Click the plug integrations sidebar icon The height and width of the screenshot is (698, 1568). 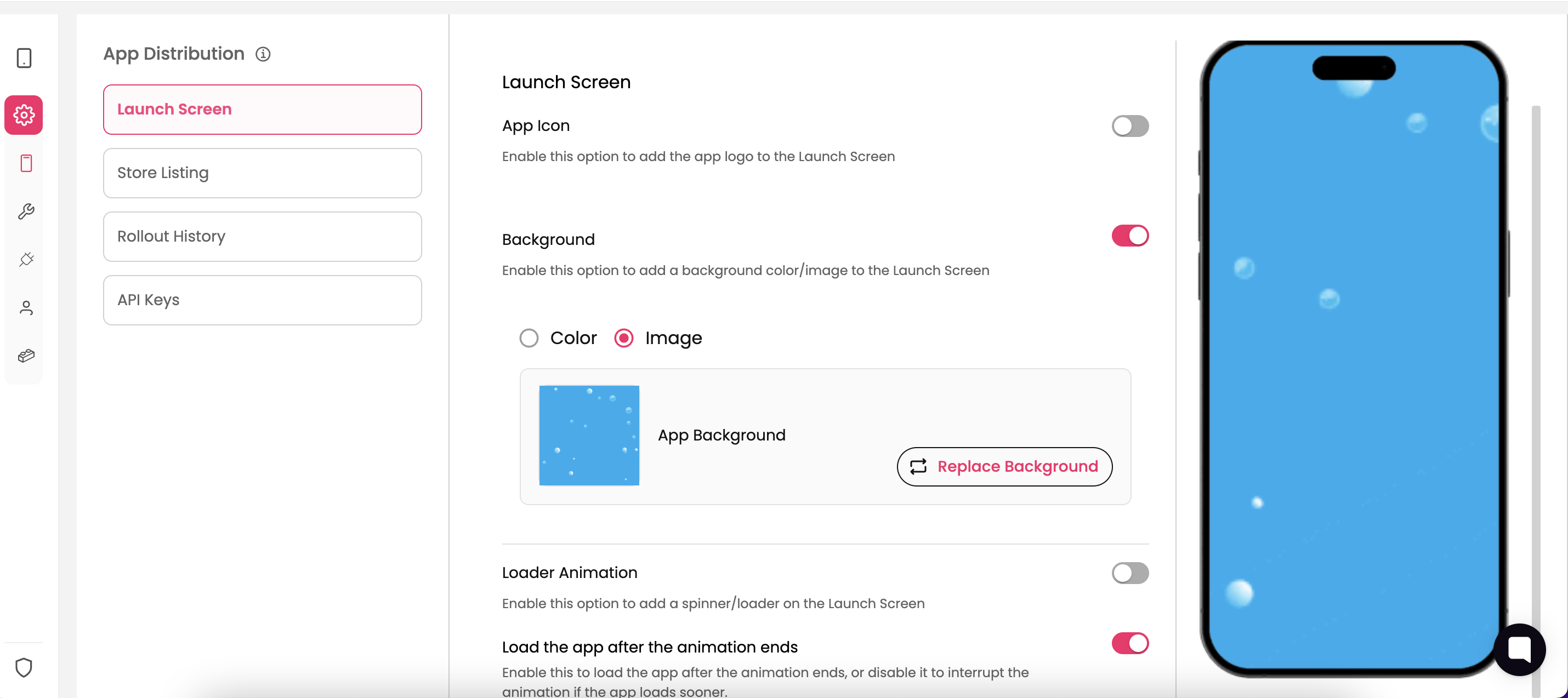pyautogui.click(x=26, y=259)
